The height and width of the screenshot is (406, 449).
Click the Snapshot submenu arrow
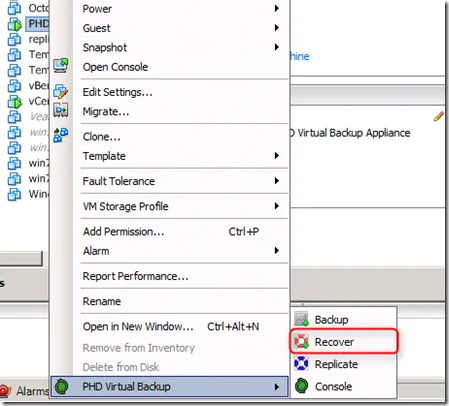276,47
